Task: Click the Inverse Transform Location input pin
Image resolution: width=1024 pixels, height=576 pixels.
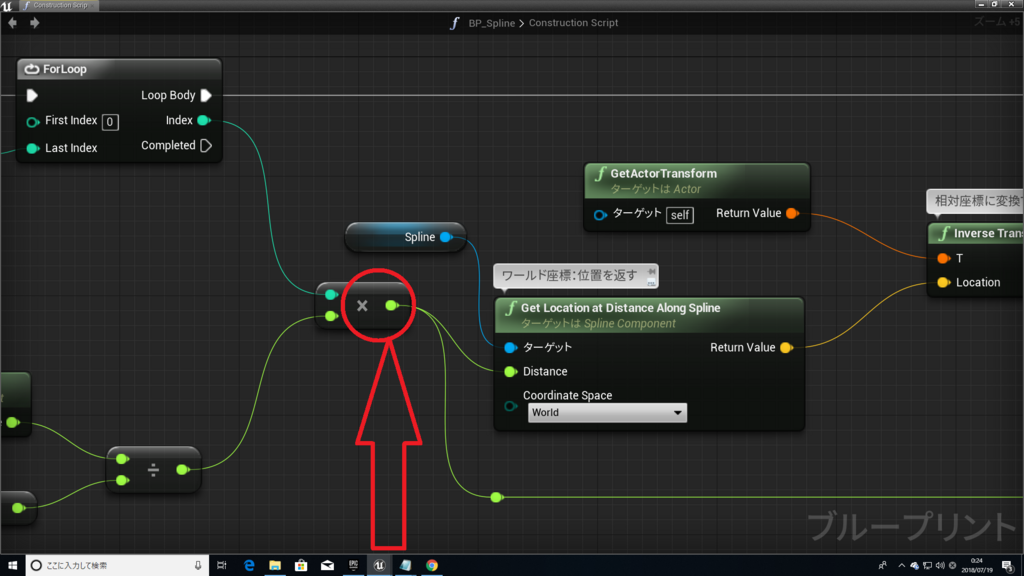Action: 944,283
